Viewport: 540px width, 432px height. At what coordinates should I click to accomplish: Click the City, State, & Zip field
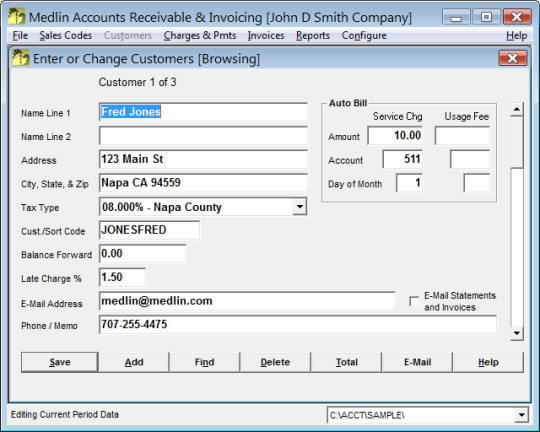tap(203, 183)
